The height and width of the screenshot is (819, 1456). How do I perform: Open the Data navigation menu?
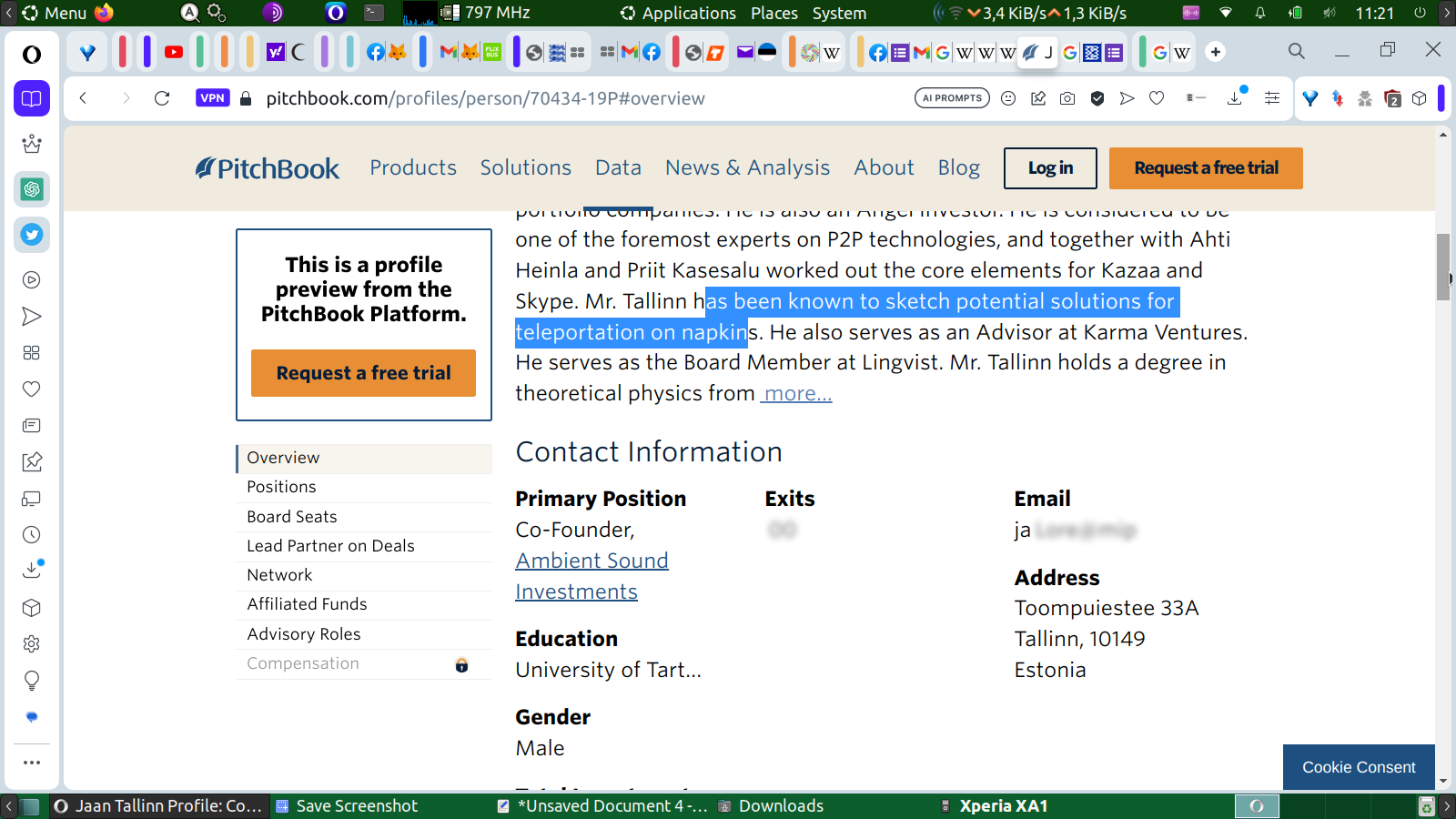(619, 167)
